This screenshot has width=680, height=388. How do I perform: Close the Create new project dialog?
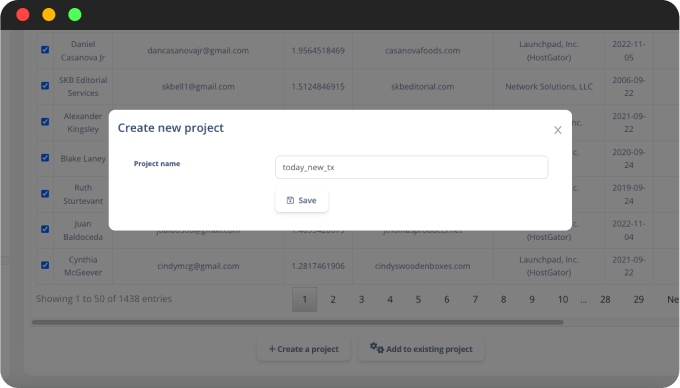pyautogui.click(x=558, y=130)
